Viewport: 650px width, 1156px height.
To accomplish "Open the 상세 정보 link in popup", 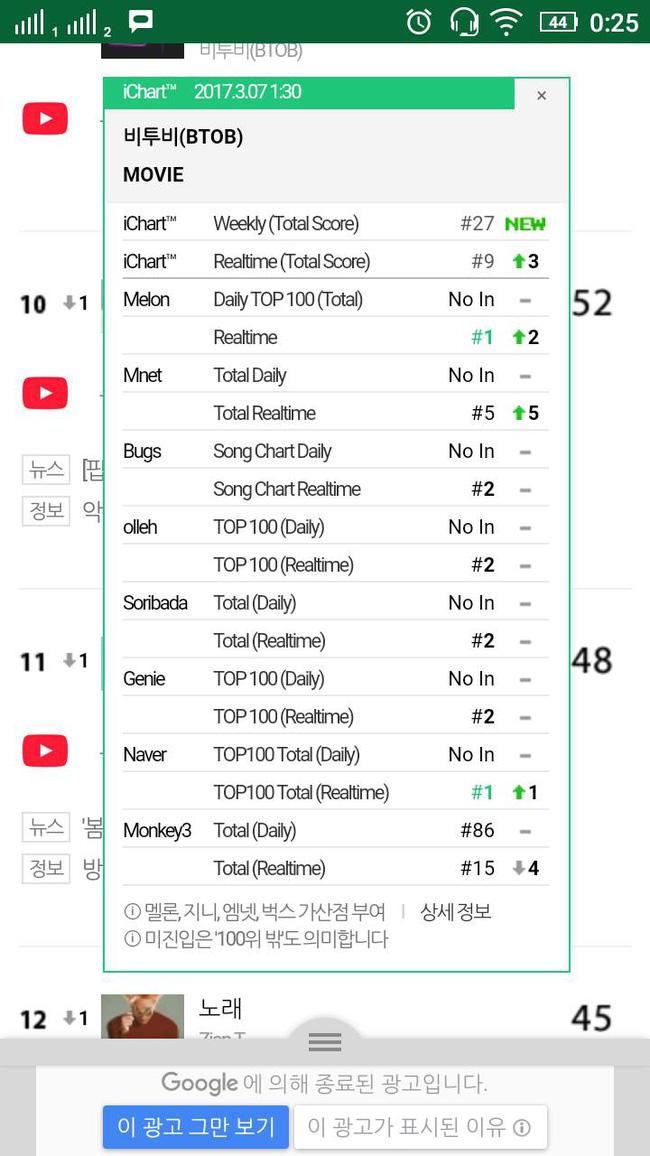I will click(456, 912).
